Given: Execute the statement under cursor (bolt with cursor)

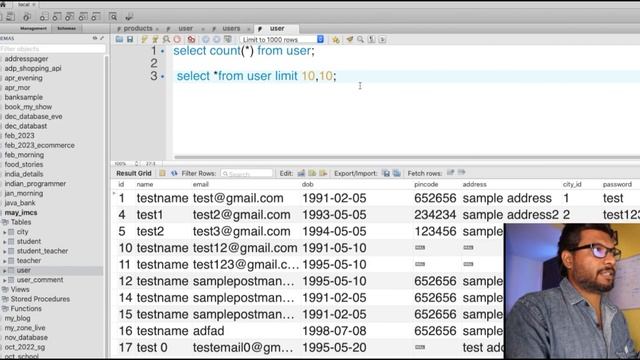Looking at the screenshot, I should point(155,39).
